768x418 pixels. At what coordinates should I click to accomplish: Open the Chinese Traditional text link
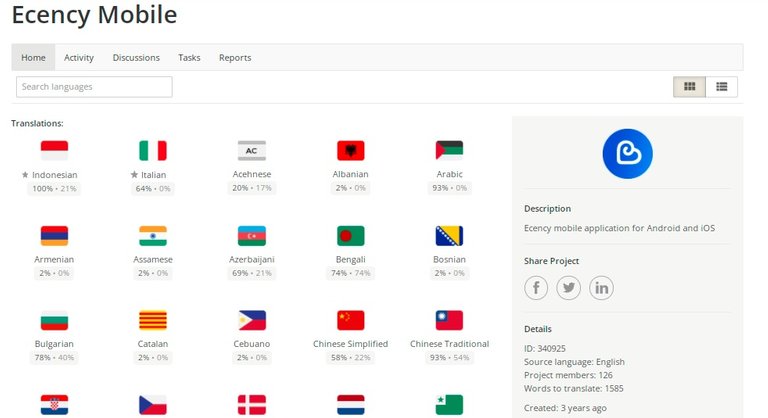(x=449, y=344)
